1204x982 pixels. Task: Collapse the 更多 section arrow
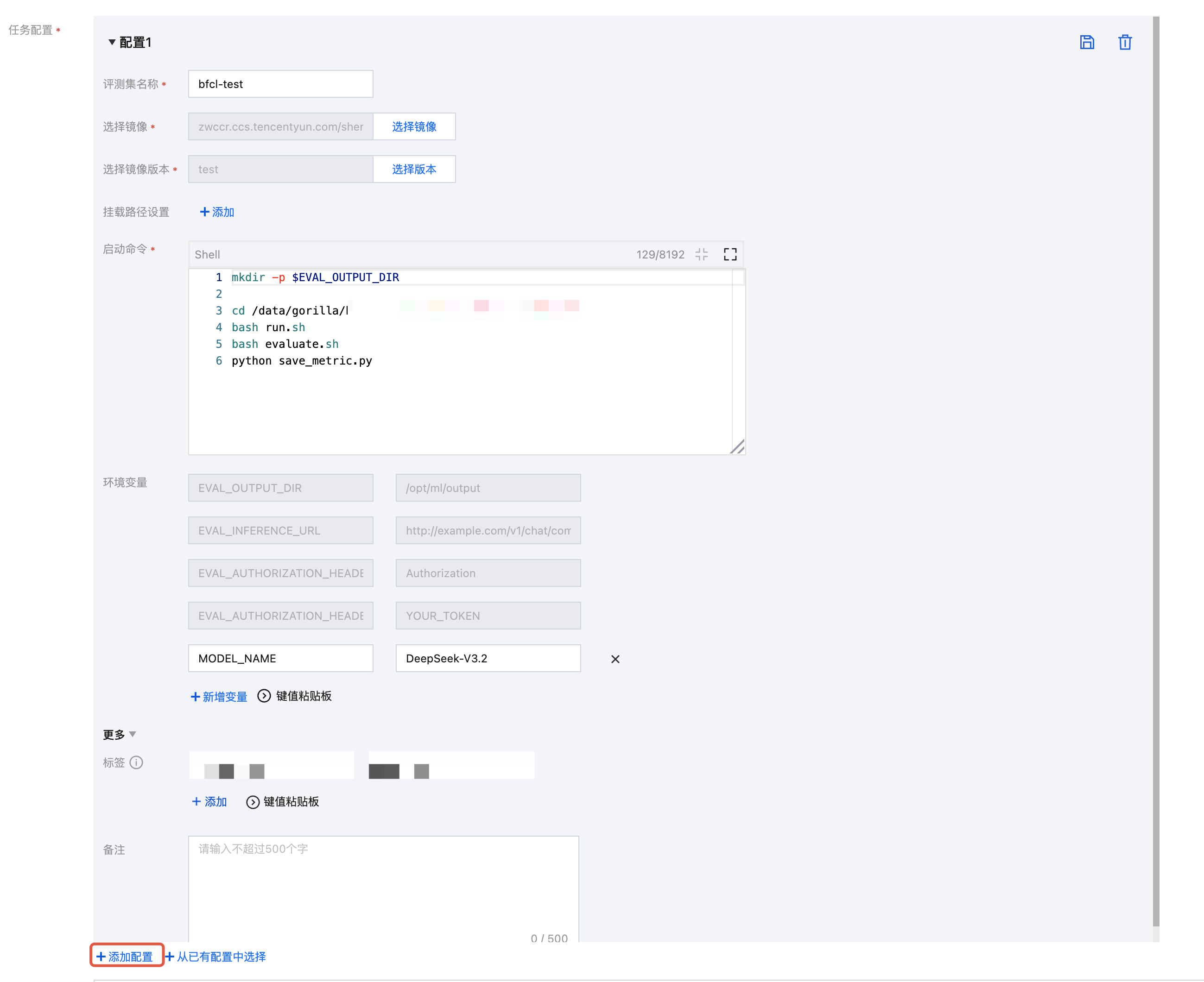(133, 734)
